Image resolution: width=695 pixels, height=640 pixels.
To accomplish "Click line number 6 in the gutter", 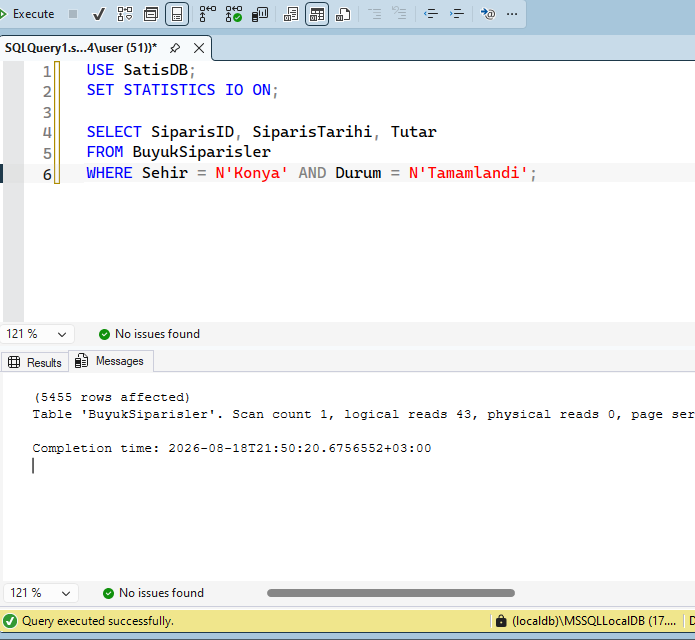I will click(47, 174).
